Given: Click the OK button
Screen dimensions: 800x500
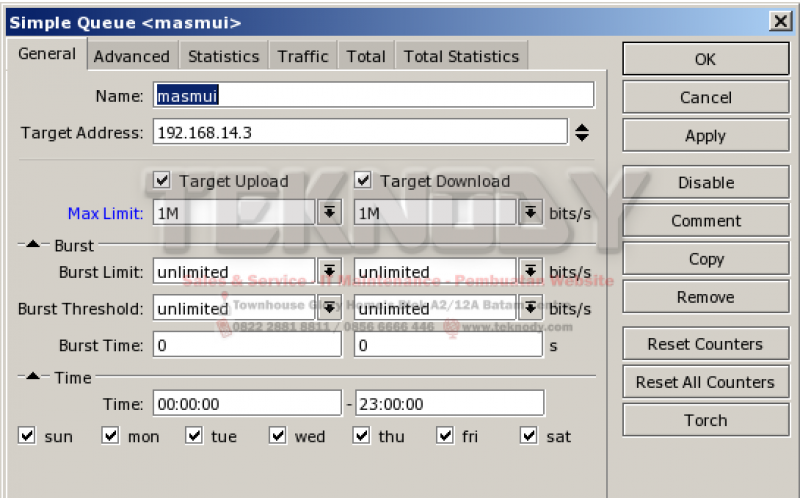Looking at the screenshot, I should (x=706, y=59).
